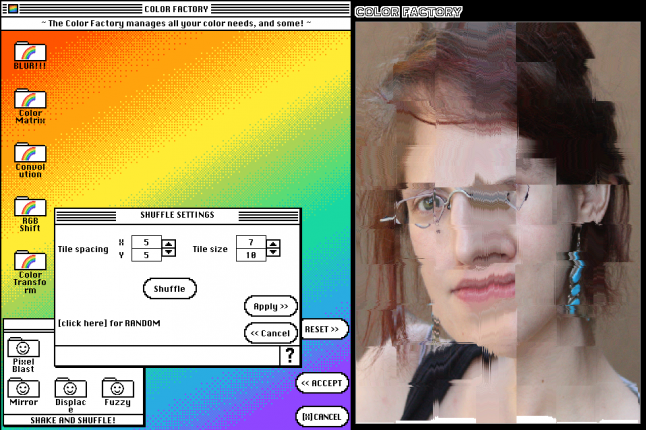
Task: Click the question mark help icon
Action: (289, 355)
